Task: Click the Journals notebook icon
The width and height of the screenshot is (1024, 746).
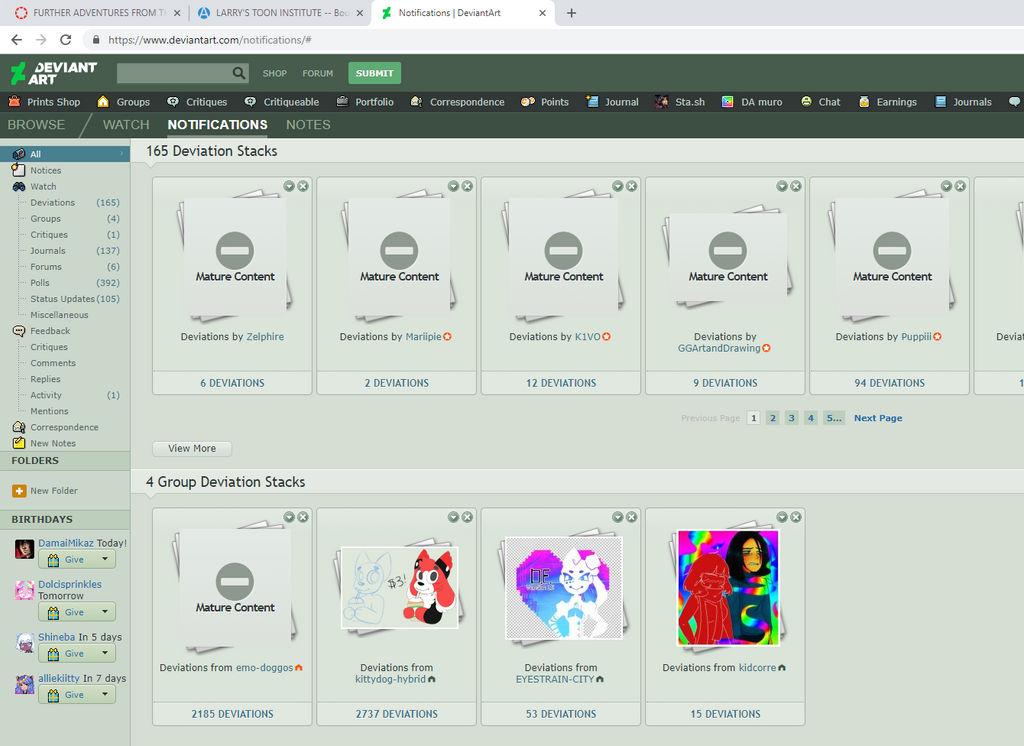Action: pos(940,101)
